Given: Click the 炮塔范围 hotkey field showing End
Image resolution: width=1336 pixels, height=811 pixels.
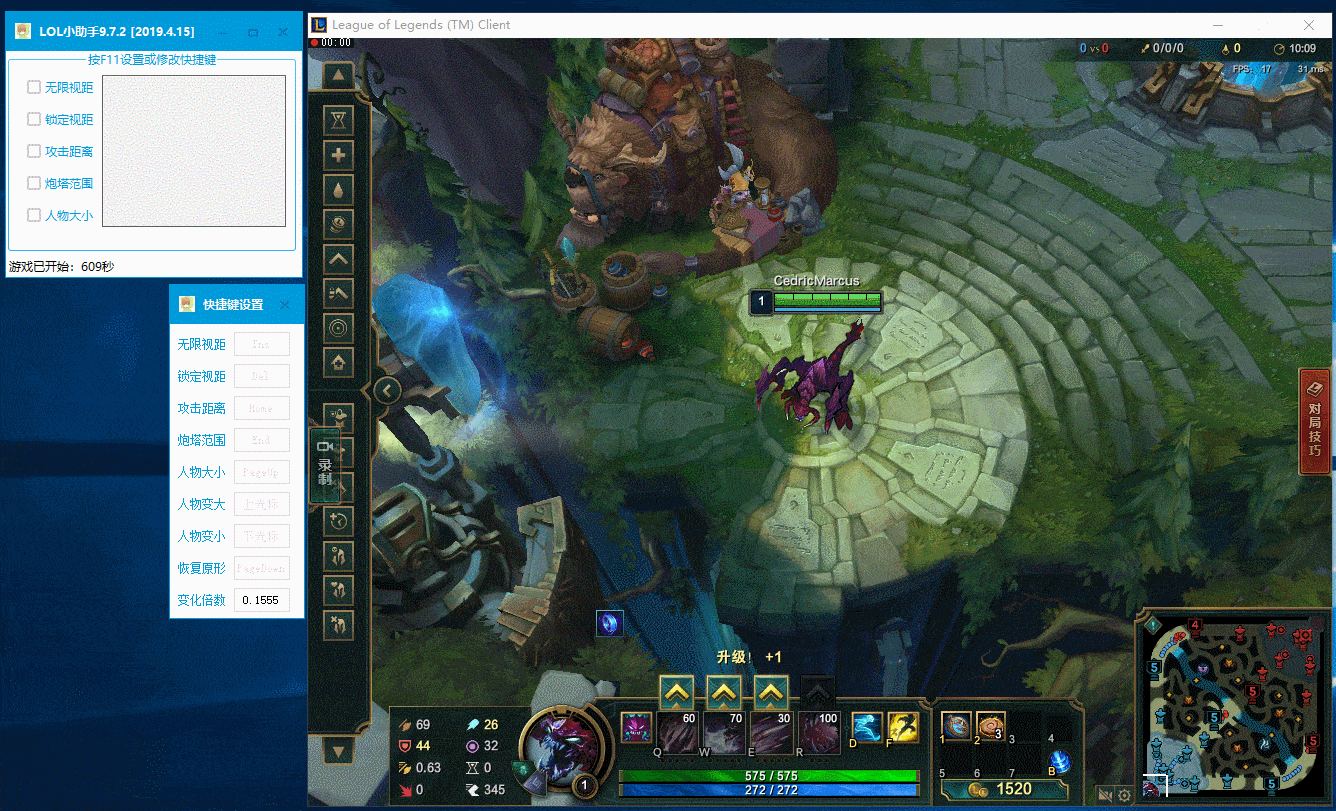Looking at the screenshot, I should point(262,440).
